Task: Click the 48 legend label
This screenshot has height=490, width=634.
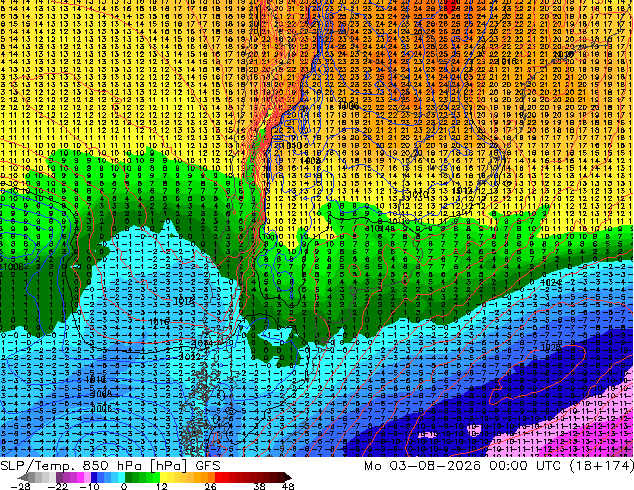Action: [288, 486]
